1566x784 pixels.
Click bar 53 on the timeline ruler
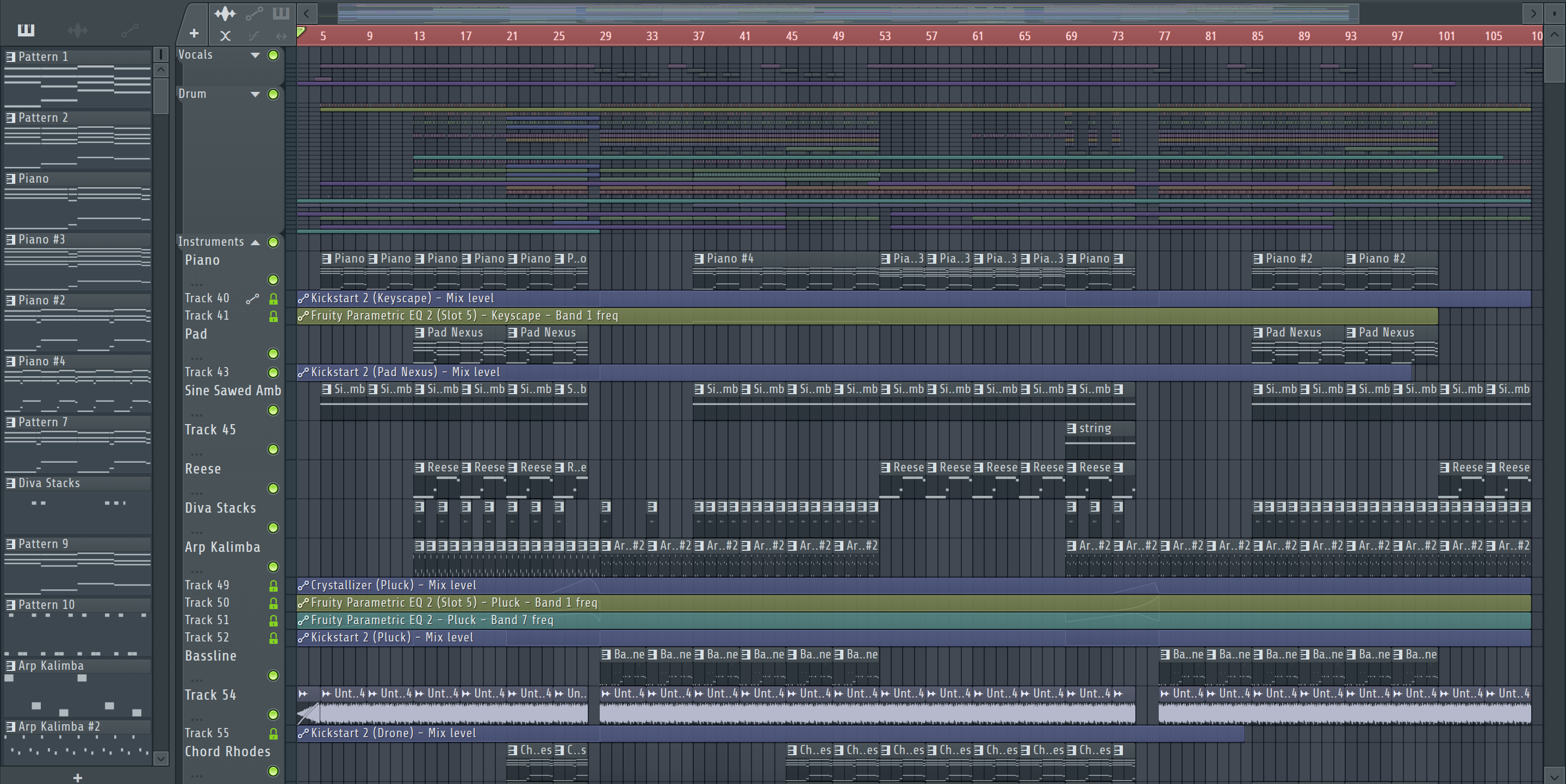pyautogui.click(x=885, y=36)
